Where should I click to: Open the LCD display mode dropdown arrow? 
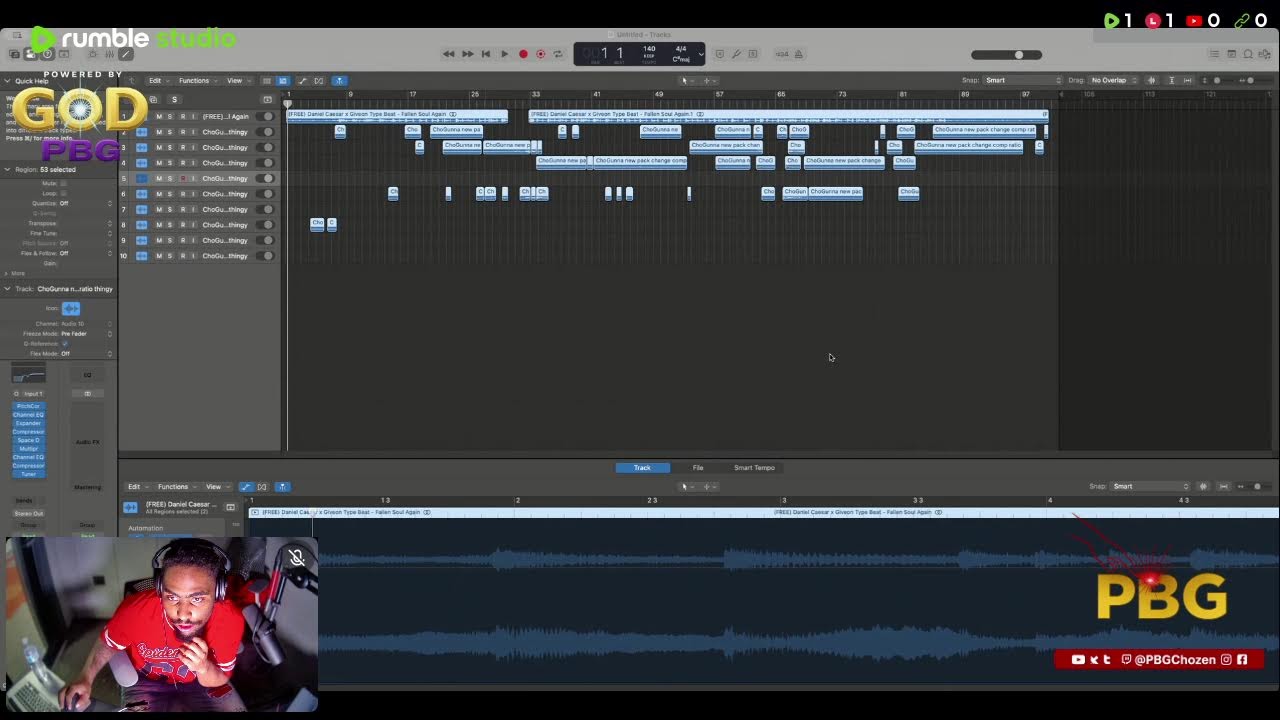pos(701,54)
